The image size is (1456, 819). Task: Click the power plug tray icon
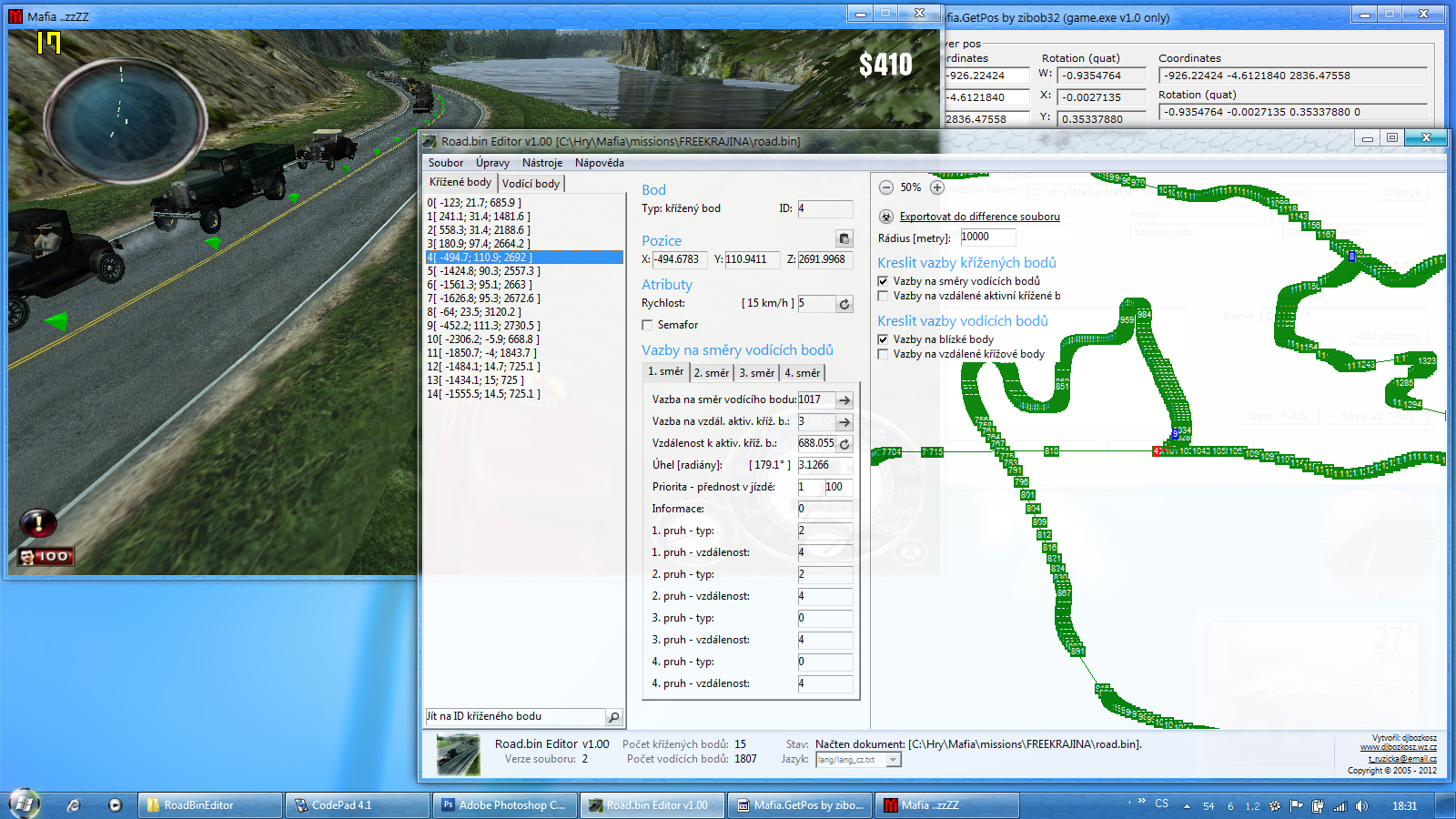coord(1318,806)
